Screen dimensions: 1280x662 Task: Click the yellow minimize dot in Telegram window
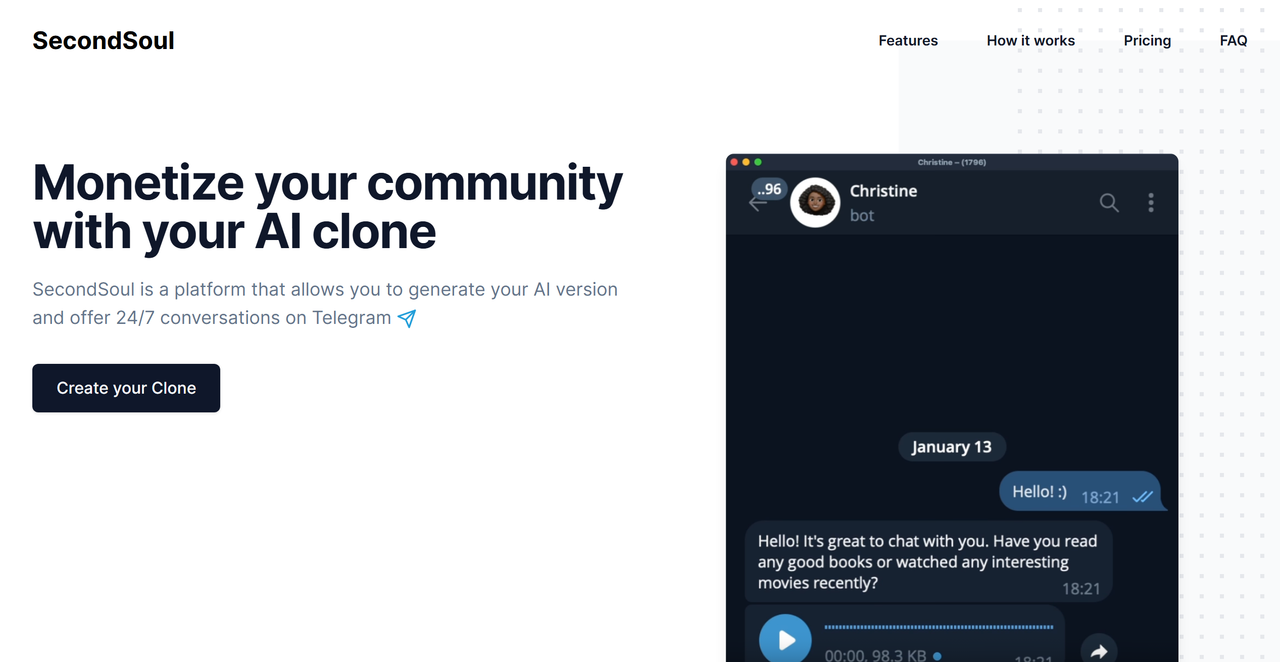(746, 162)
